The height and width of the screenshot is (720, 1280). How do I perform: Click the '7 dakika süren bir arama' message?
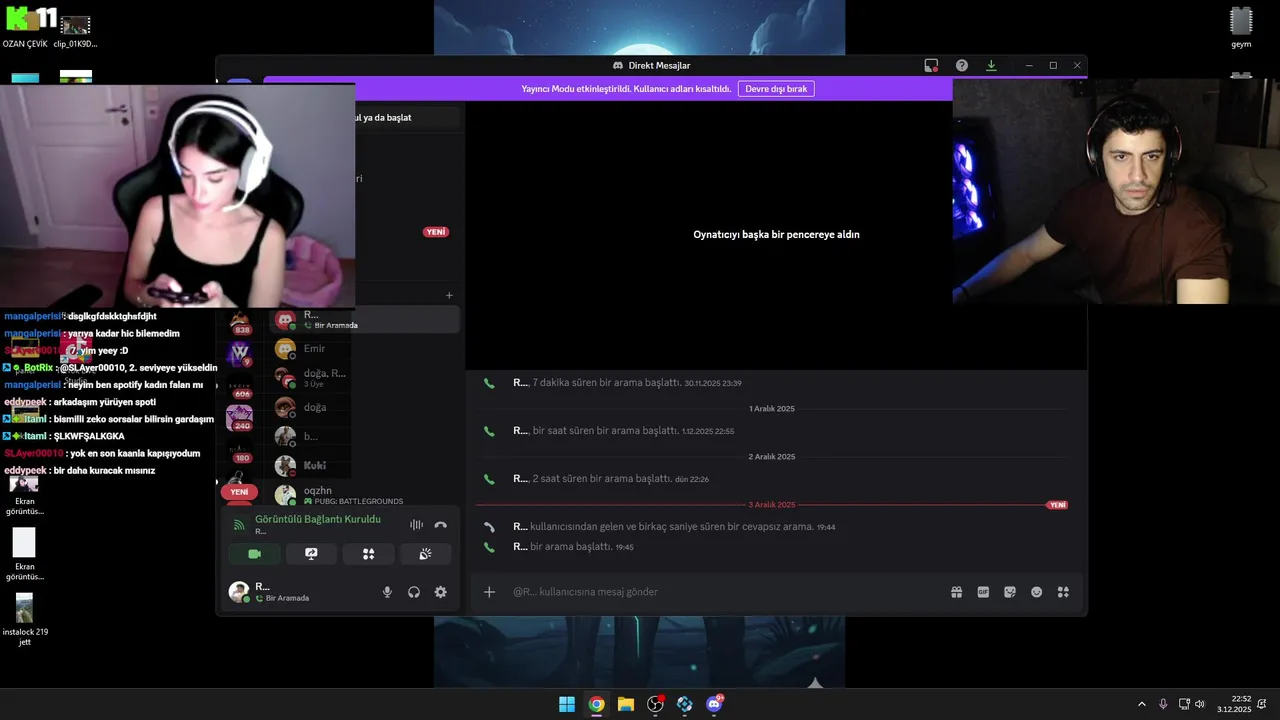coord(627,383)
